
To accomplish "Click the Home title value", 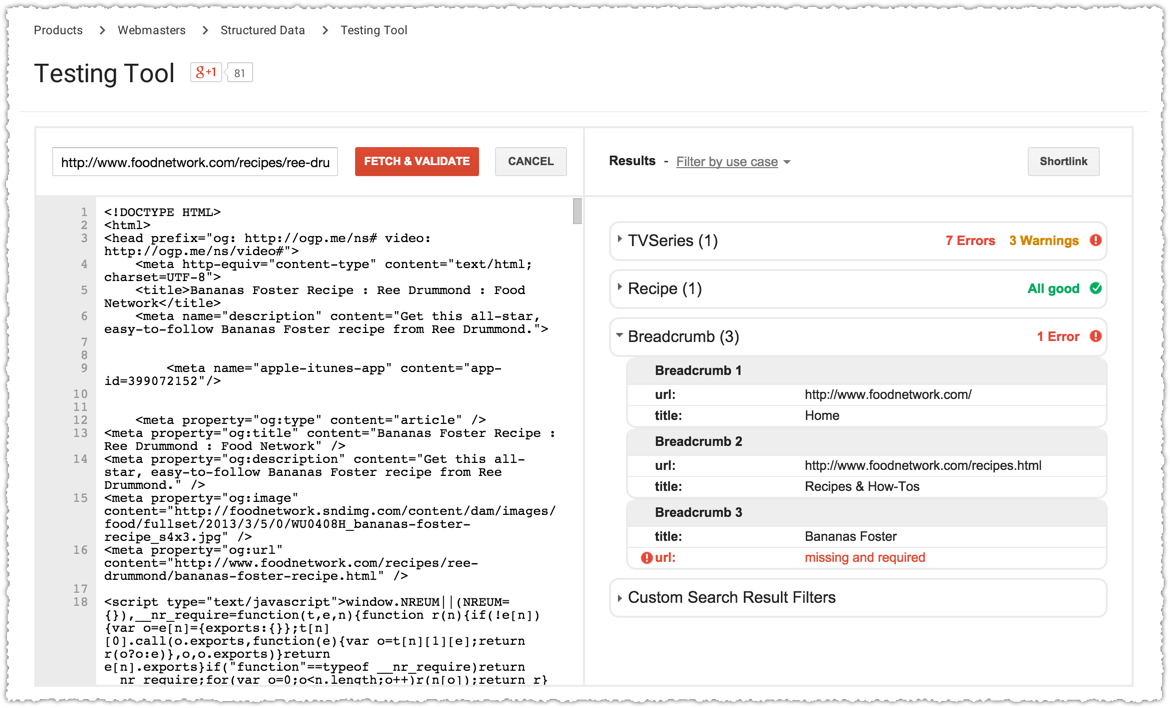I will coord(822,416).
